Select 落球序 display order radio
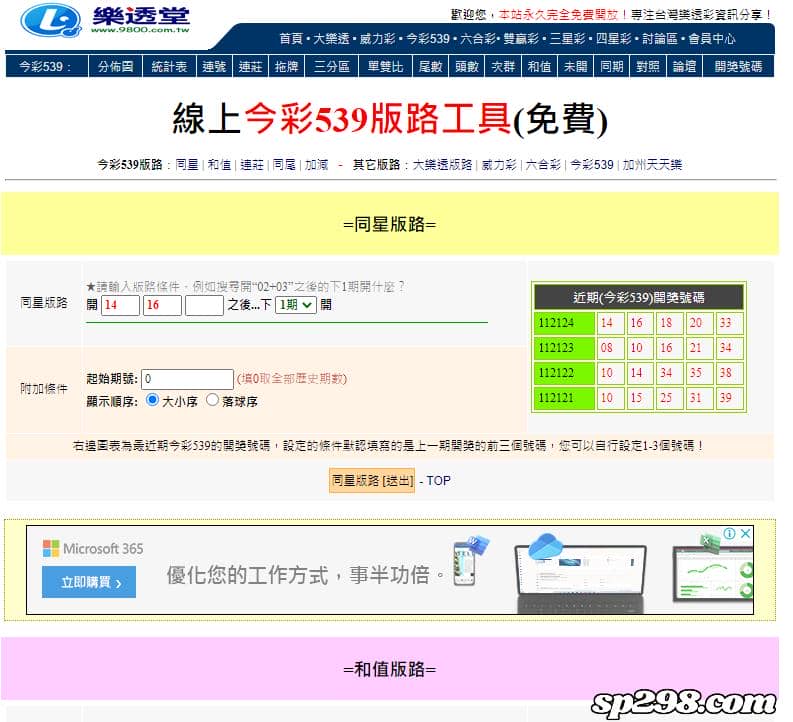This screenshot has width=793, height=722. pos(212,400)
